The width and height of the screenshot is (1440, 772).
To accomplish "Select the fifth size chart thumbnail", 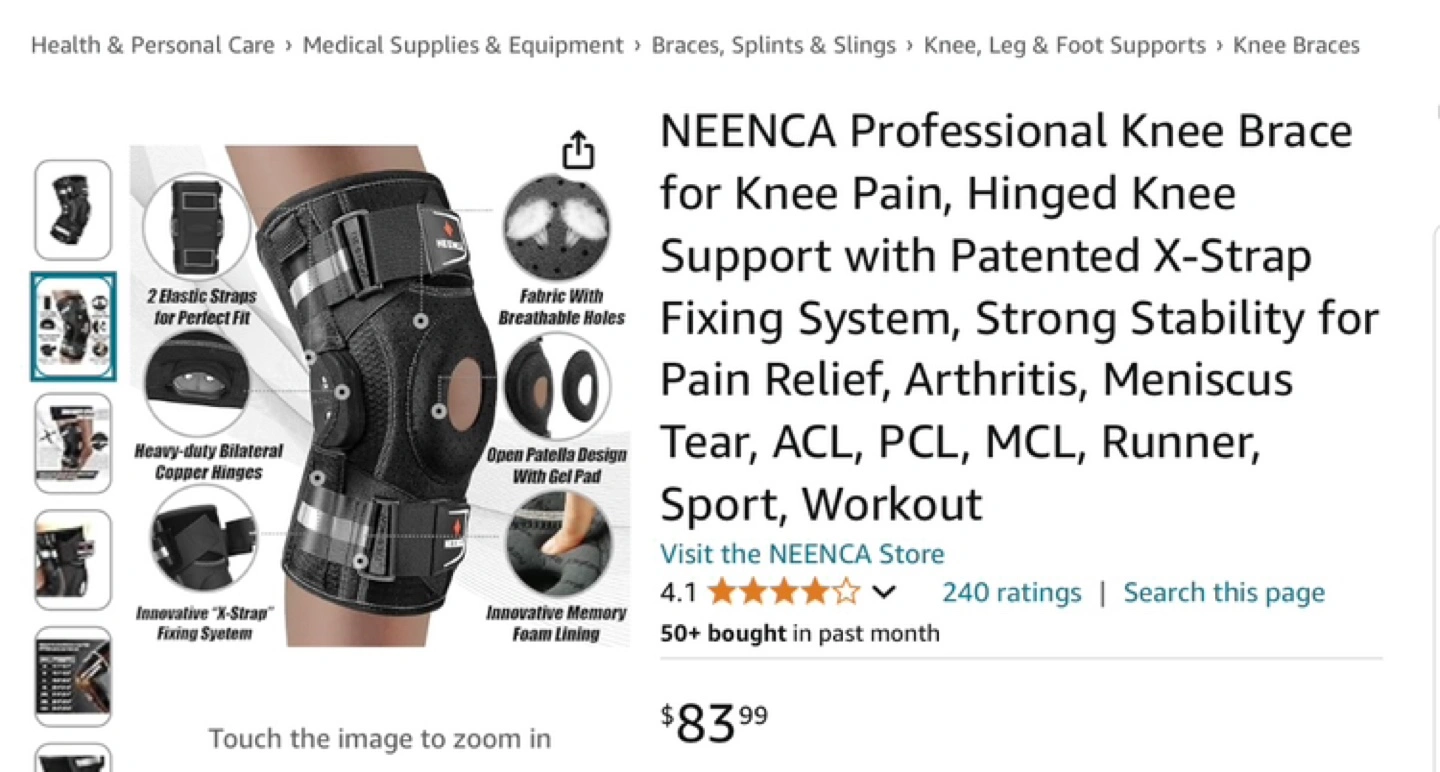I will [x=73, y=677].
